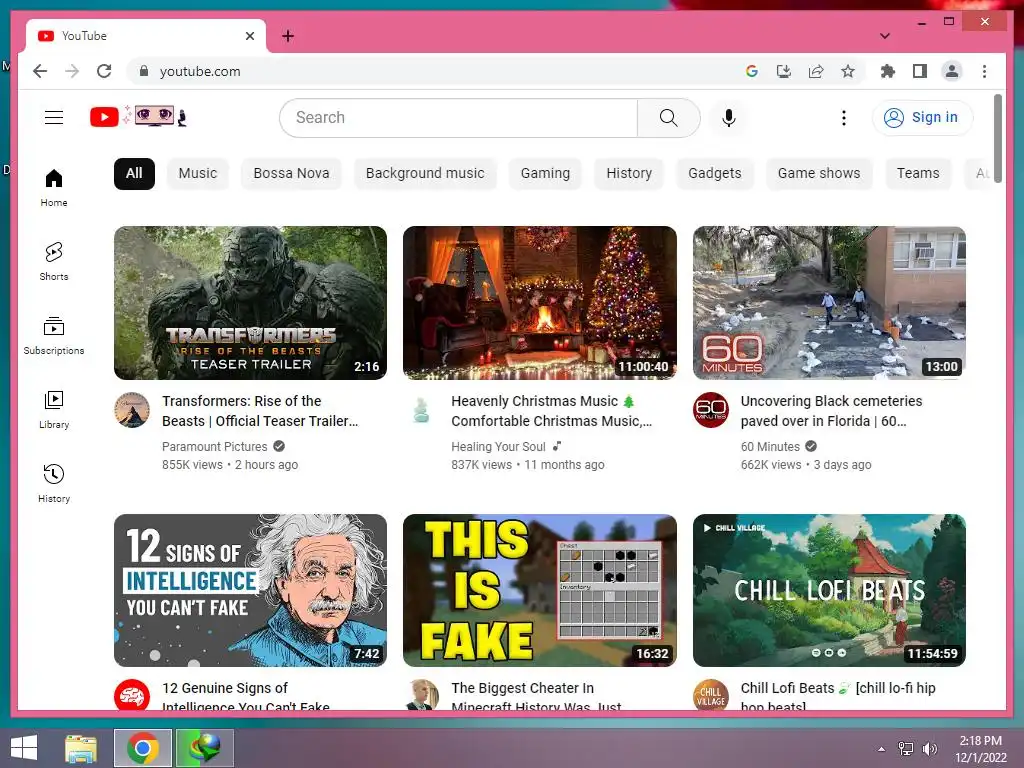Click the page vertical scrollbar
This screenshot has width=1024, height=768.
tap(997, 138)
